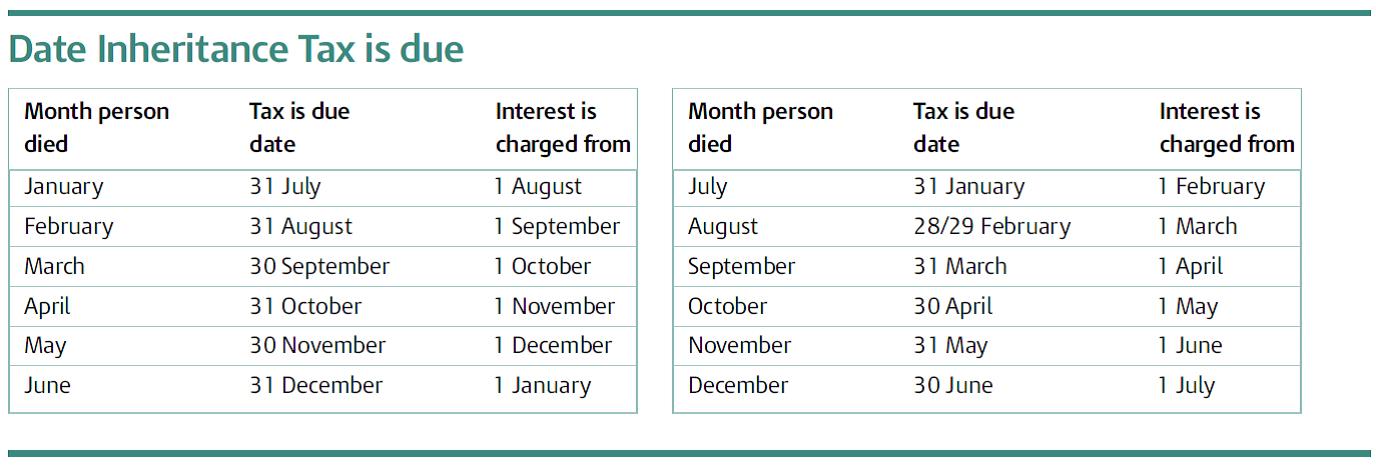Click the December month cell
This screenshot has width=1376, height=466.
(737, 386)
